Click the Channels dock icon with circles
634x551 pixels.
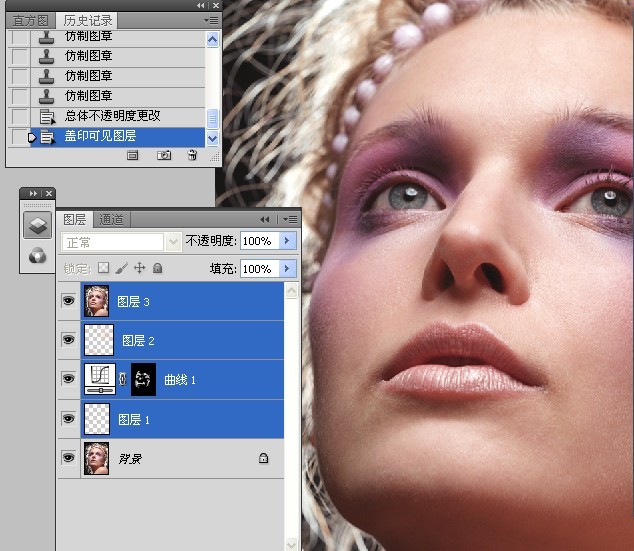[x=37, y=256]
